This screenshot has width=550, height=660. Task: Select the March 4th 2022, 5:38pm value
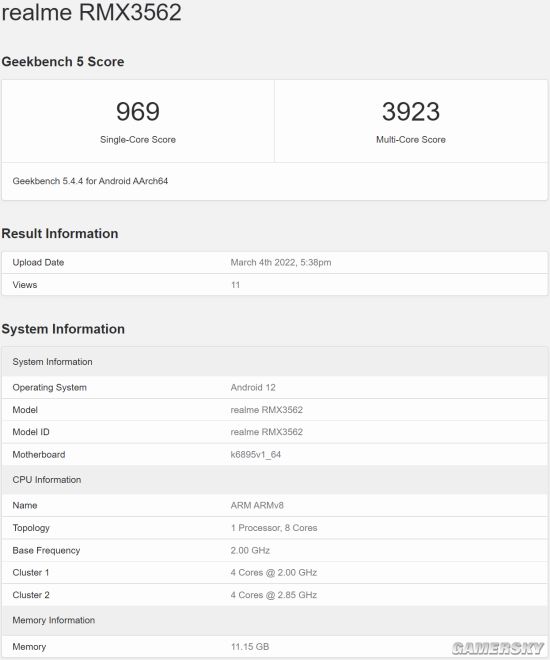(x=281, y=263)
